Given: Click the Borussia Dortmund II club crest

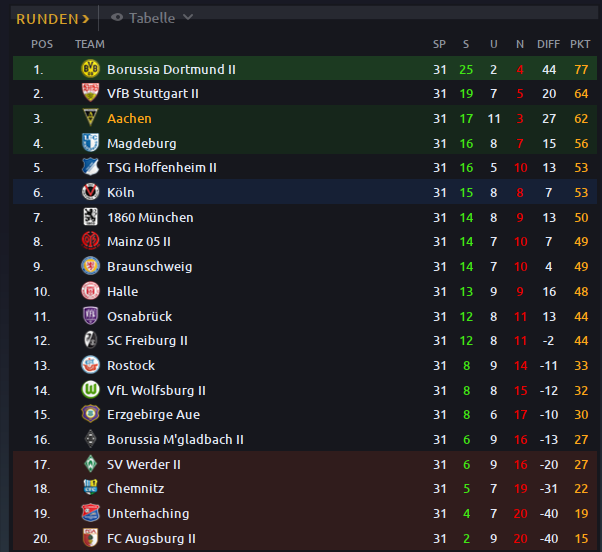Looking at the screenshot, I should click(x=91, y=69).
